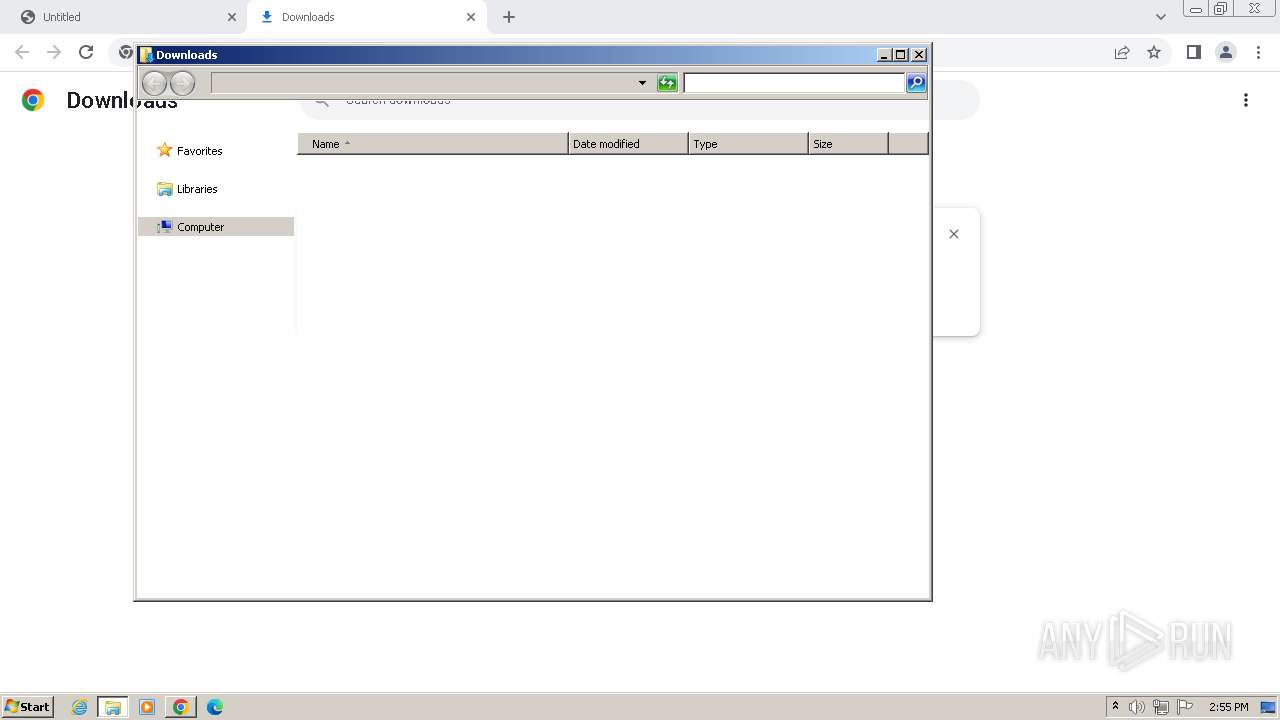Launch Windows Media Player from the taskbar
The width and height of the screenshot is (1280, 720).
pos(147,707)
